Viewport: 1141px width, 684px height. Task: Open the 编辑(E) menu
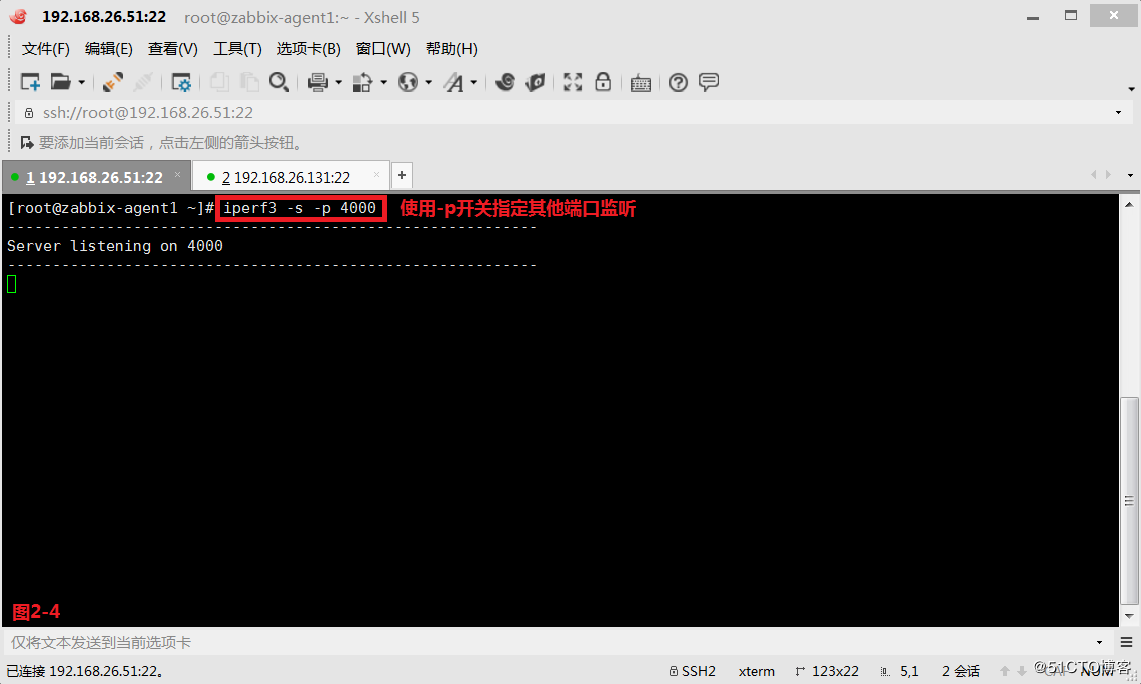(108, 49)
